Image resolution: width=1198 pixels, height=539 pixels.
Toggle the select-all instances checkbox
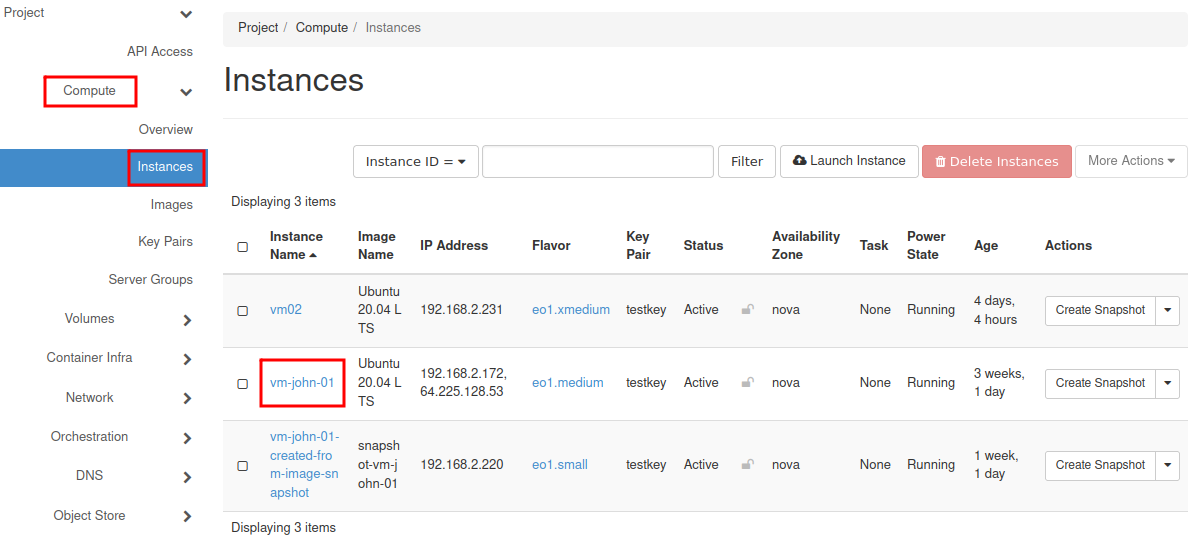tap(242, 246)
